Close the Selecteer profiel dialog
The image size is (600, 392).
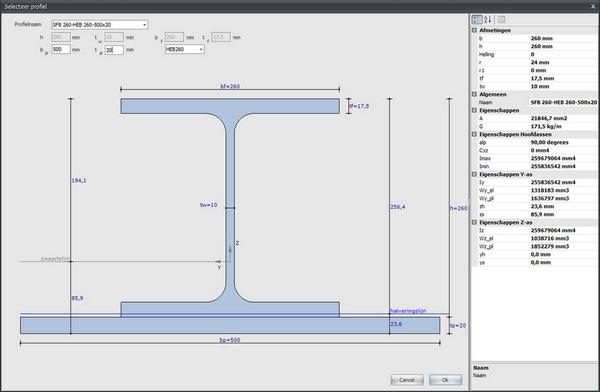pyautogui.click(x=593, y=6)
